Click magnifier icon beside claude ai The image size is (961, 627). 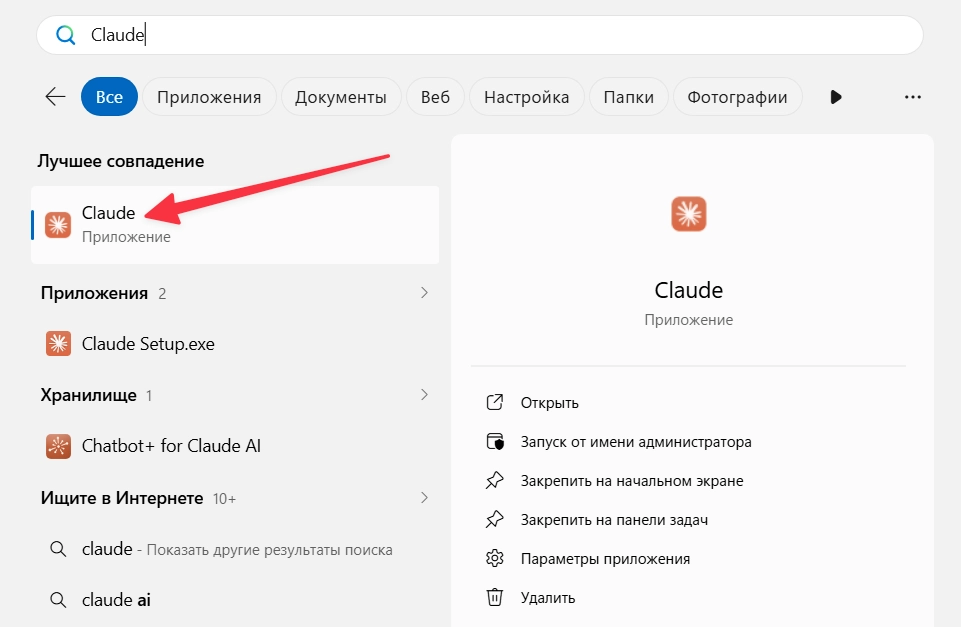click(58, 599)
